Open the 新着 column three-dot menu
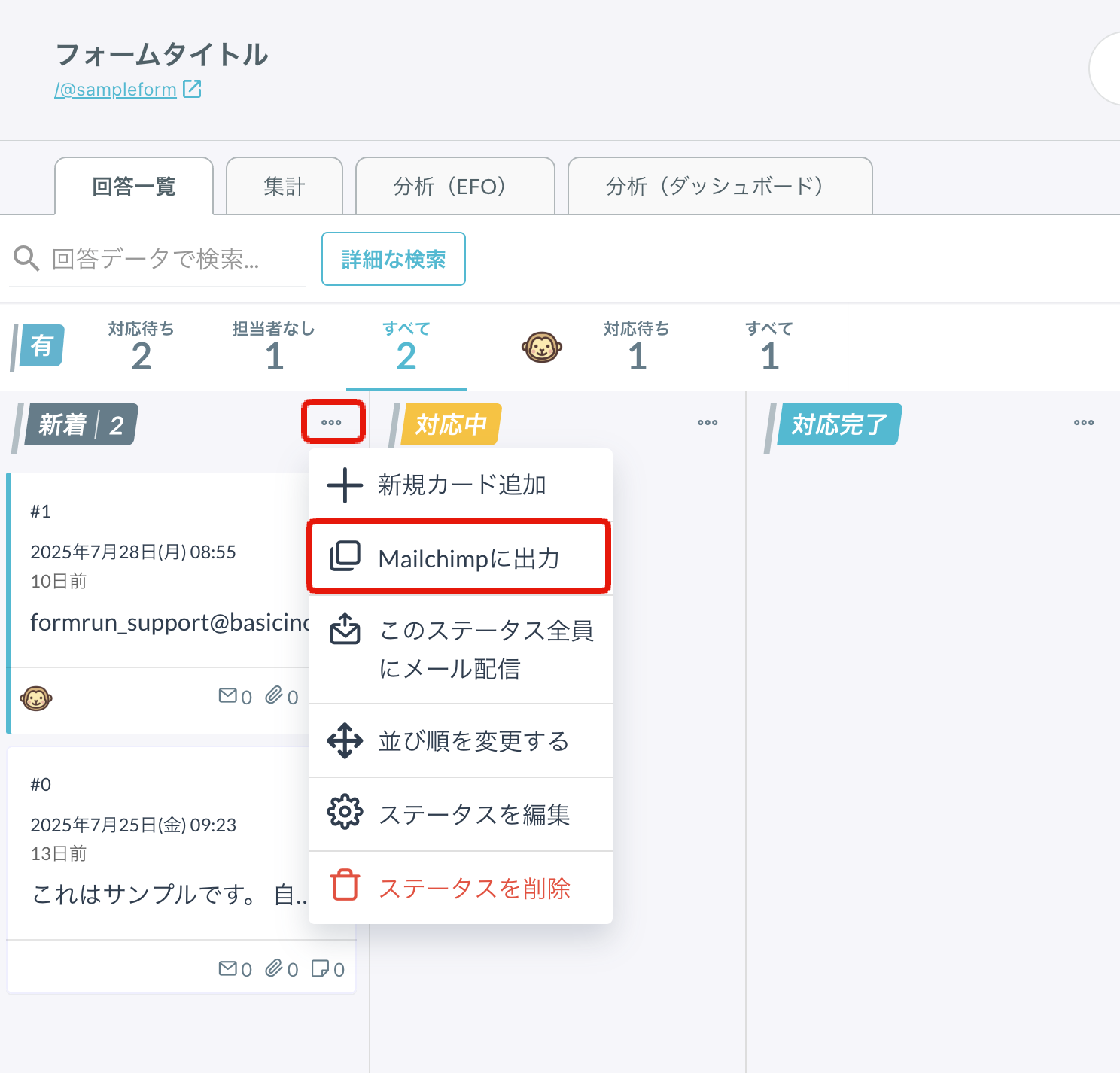 [331, 422]
